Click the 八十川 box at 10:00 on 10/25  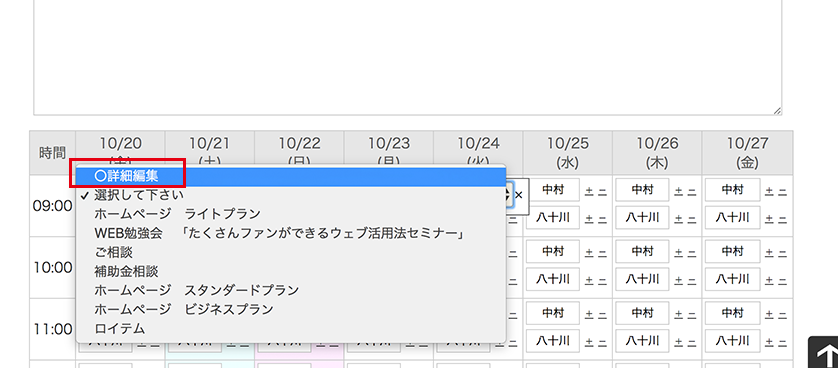coord(553,279)
